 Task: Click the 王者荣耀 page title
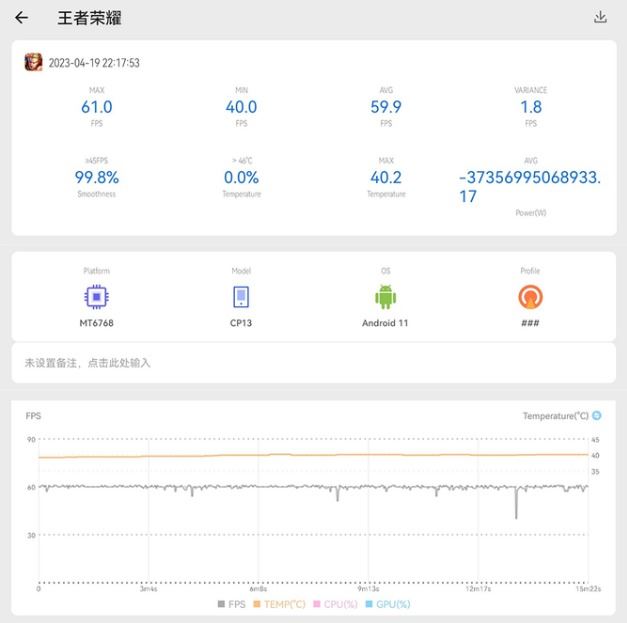[89, 18]
